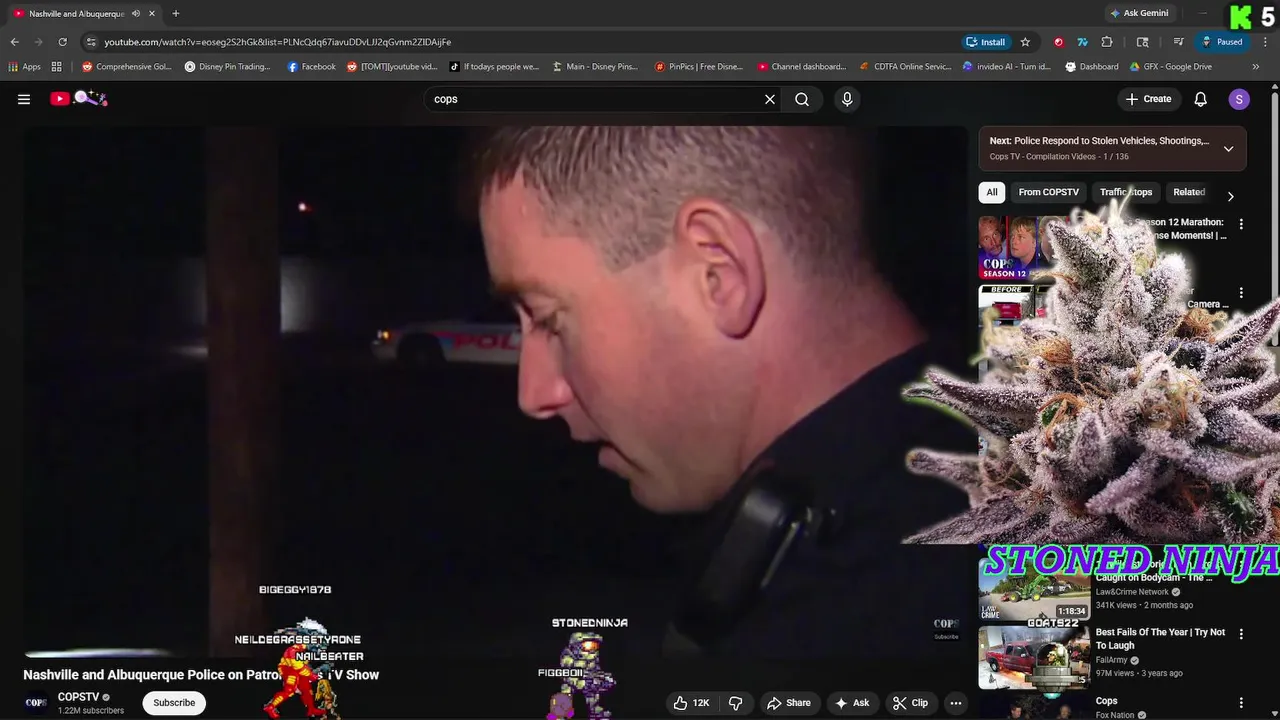Open the YouTube guide hamburger menu
The image size is (1280, 720).
24,99
